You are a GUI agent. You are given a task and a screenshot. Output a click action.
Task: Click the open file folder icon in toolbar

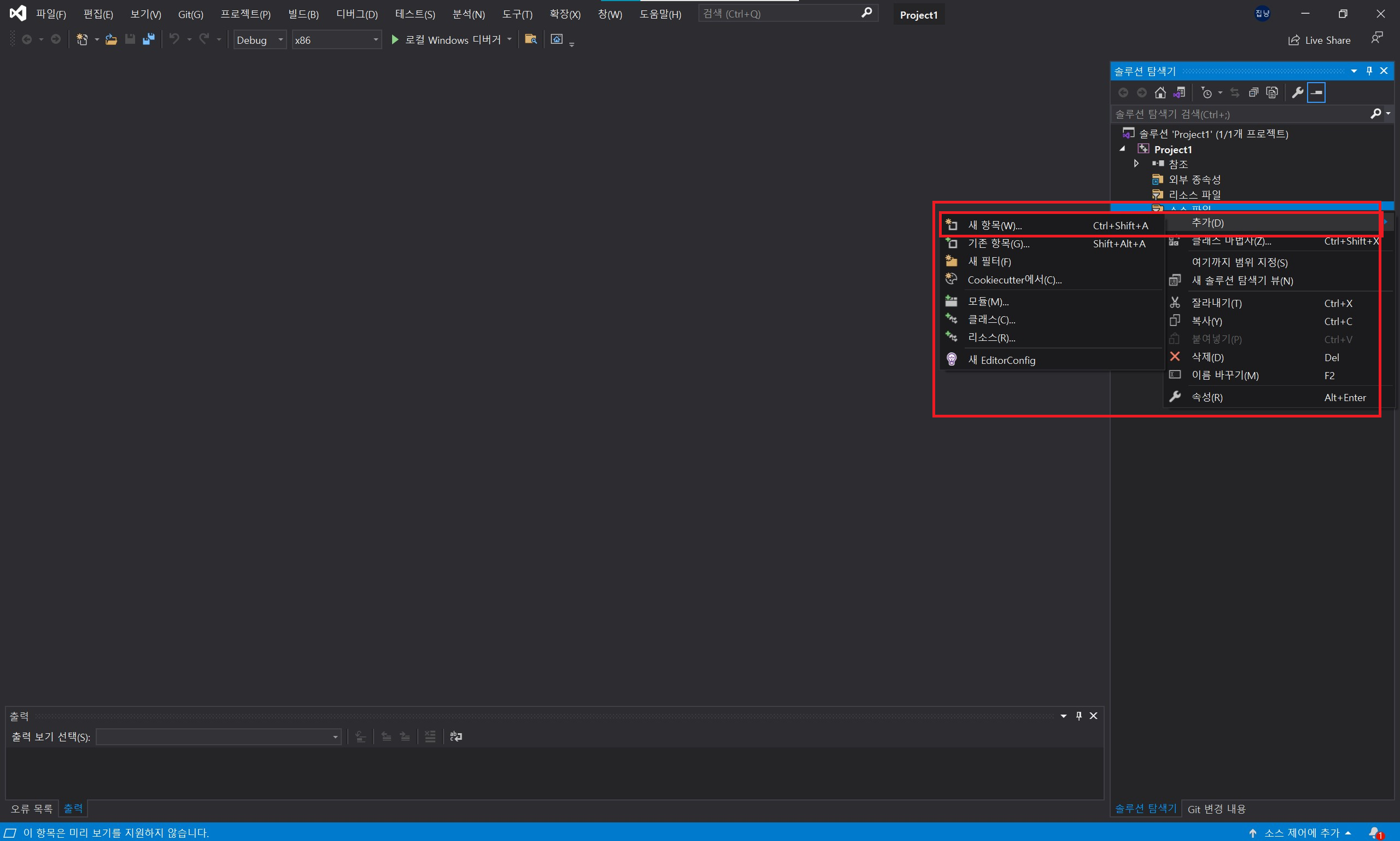[111, 39]
